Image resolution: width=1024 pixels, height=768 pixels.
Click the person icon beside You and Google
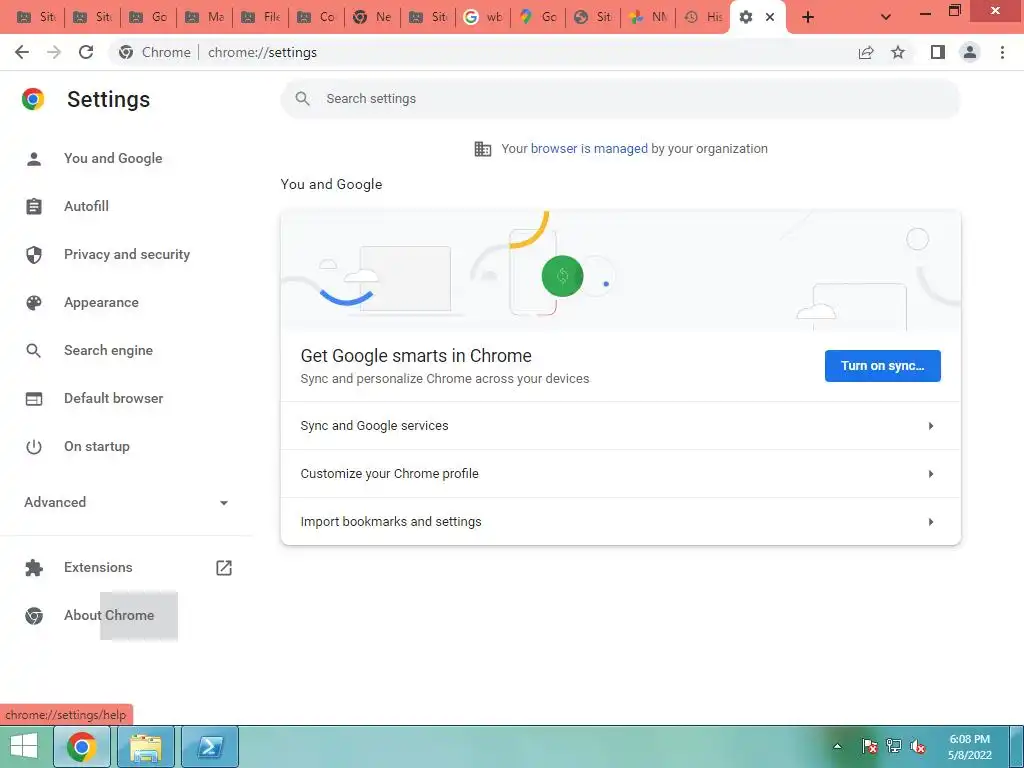click(x=34, y=159)
